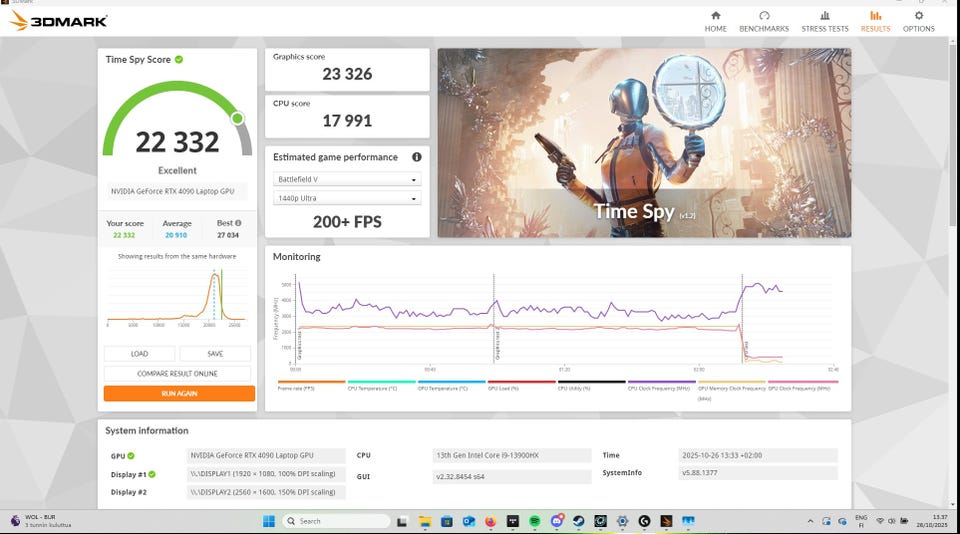Toggle the GPU Memory Clock Frequency legend series
This screenshot has width=960, height=534.
(732, 389)
